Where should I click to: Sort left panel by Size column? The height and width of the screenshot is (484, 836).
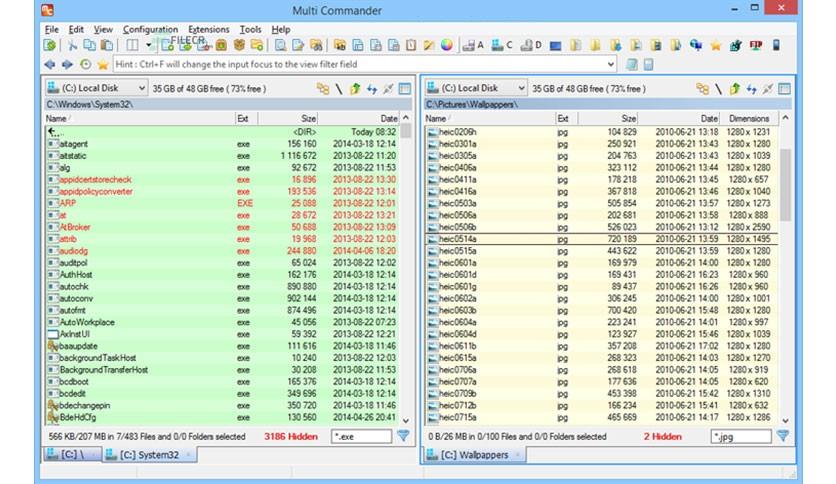click(288, 118)
